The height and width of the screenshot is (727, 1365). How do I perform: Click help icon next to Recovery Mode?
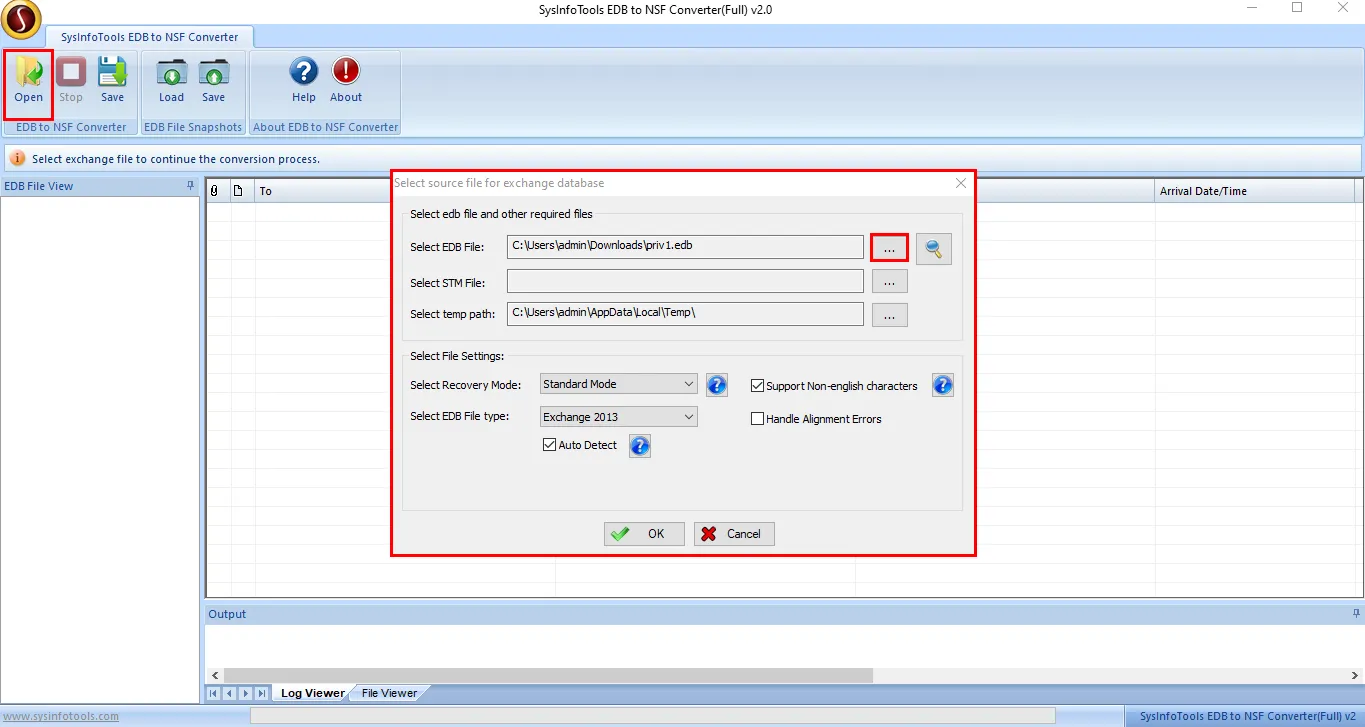716,385
